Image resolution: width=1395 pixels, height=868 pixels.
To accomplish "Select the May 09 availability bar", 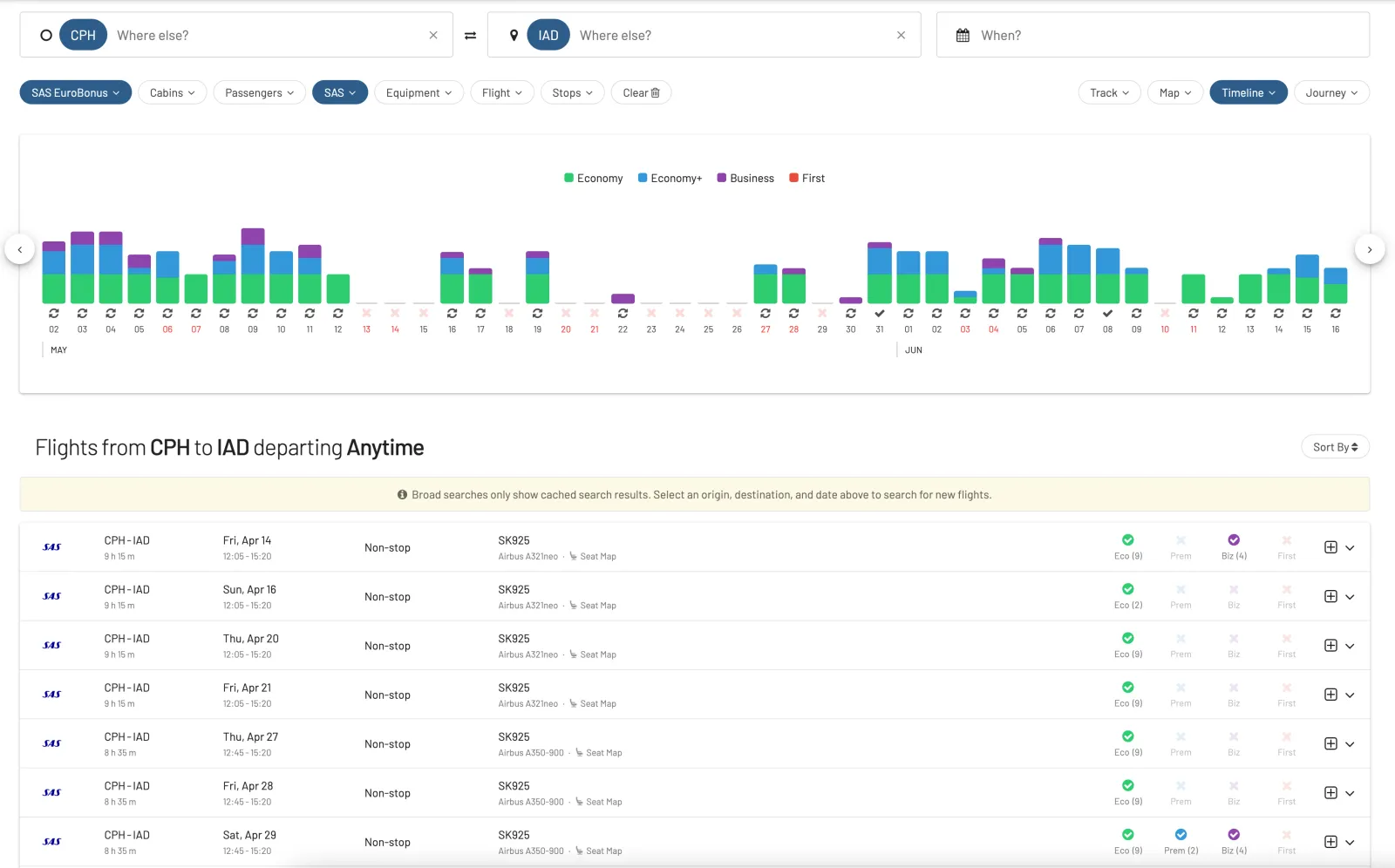I will tap(253, 266).
